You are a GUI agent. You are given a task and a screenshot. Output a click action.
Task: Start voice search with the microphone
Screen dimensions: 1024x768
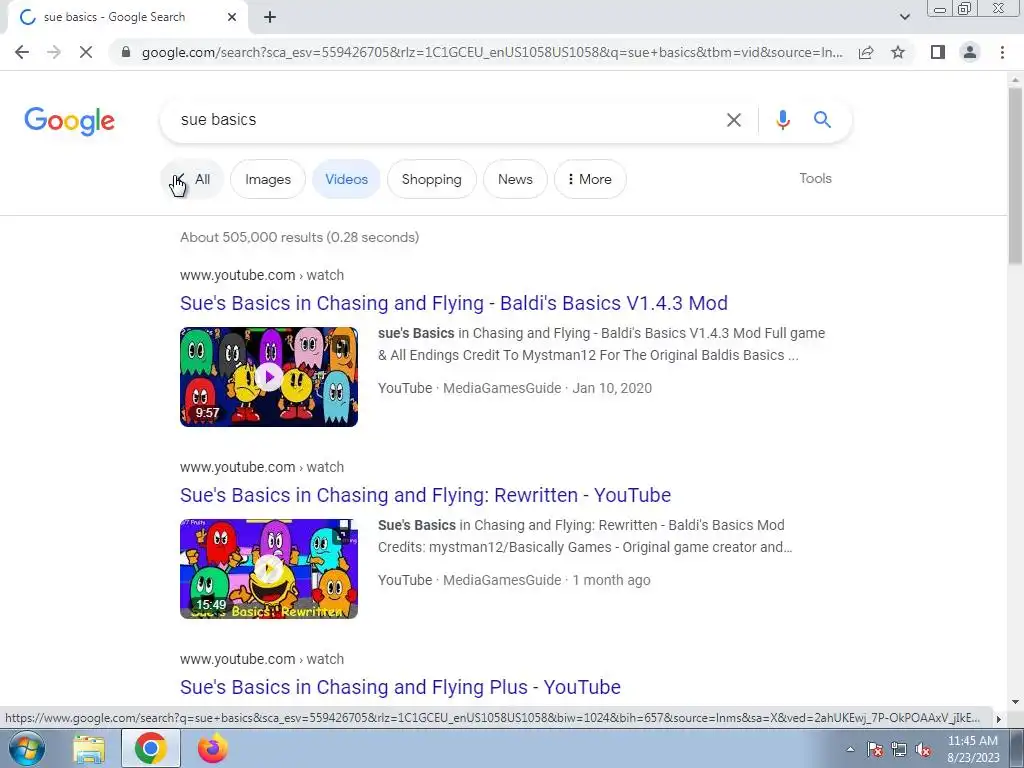click(x=782, y=120)
